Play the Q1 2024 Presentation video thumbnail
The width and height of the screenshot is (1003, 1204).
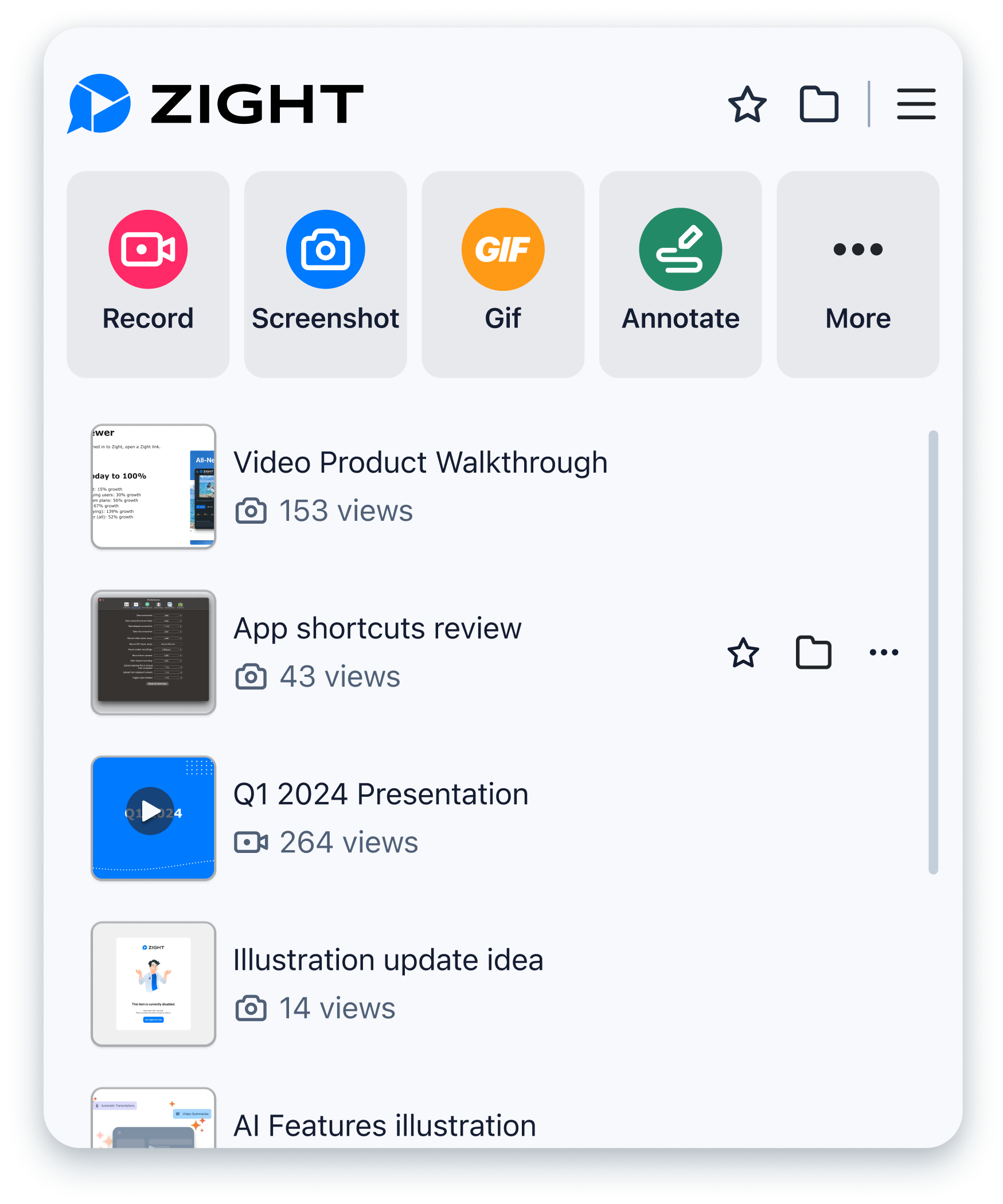point(151,811)
